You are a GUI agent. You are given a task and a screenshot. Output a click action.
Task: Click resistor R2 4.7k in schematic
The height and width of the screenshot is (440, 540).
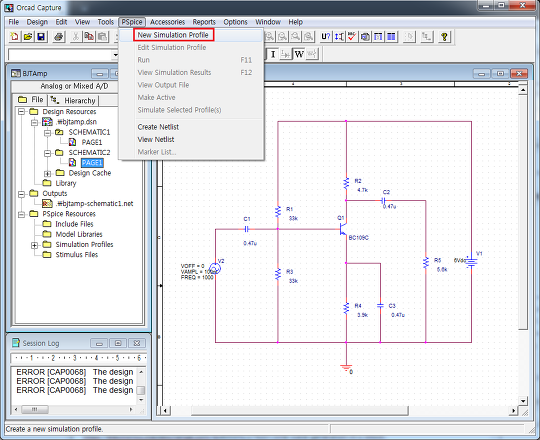pos(346,184)
